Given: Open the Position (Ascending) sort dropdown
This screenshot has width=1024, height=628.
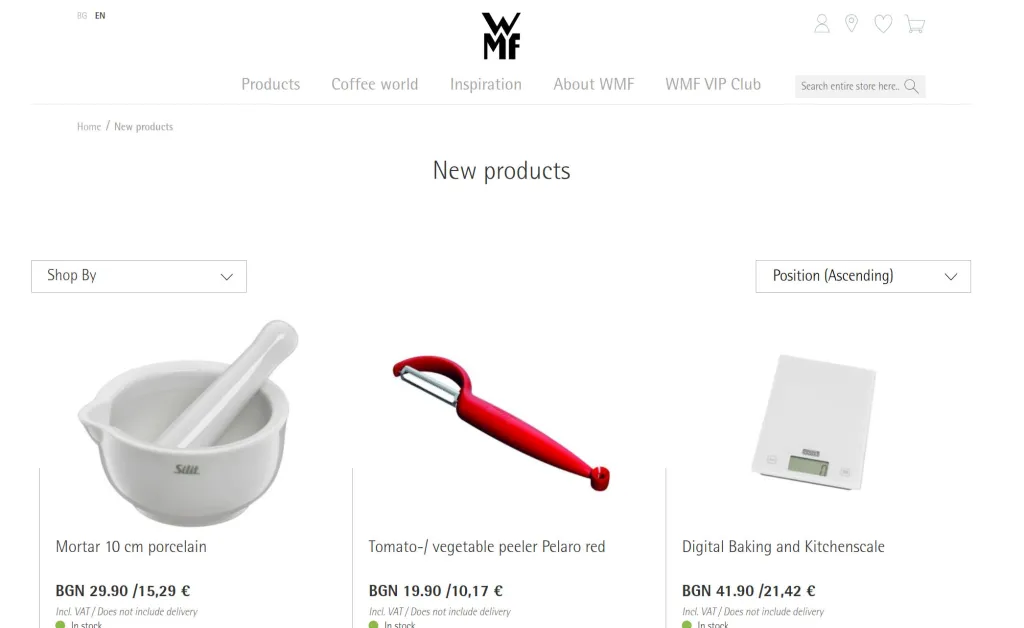Looking at the screenshot, I should pyautogui.click(x=863, y=276).
